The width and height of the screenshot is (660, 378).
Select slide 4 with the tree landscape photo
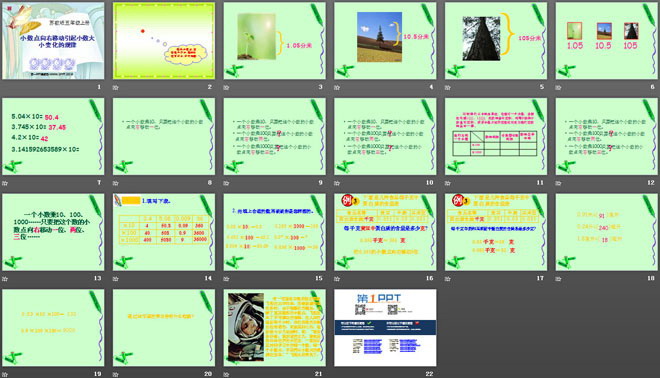[385, 40]
